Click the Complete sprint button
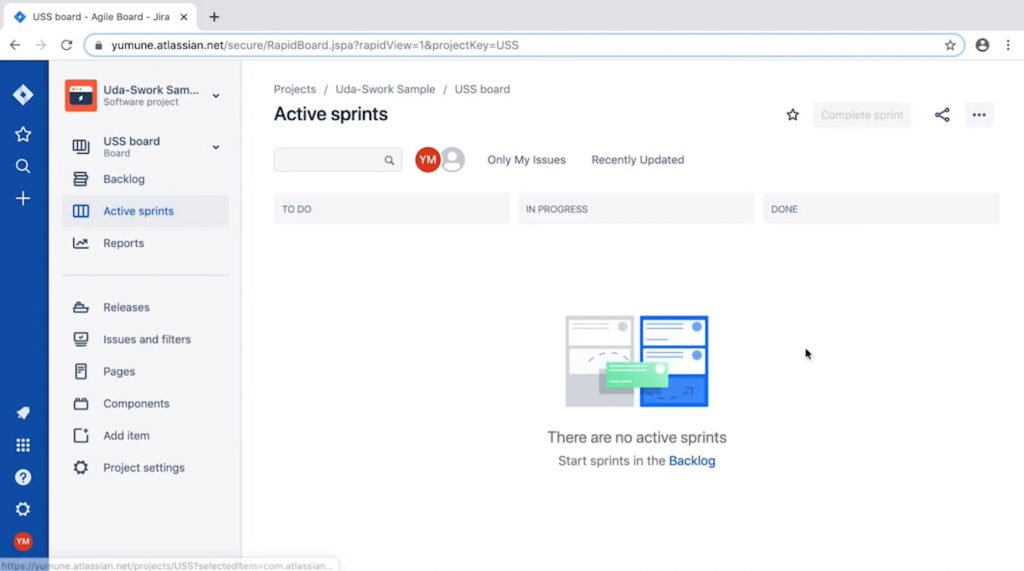Viewport: 1024px width, 571px height. pyautogui.click(x=862, y=115)
